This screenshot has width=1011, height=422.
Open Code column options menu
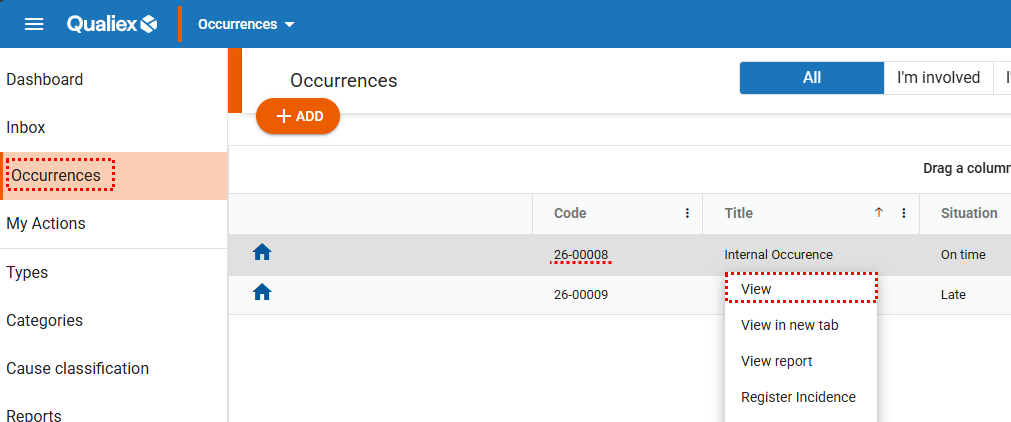coord(687,213)
